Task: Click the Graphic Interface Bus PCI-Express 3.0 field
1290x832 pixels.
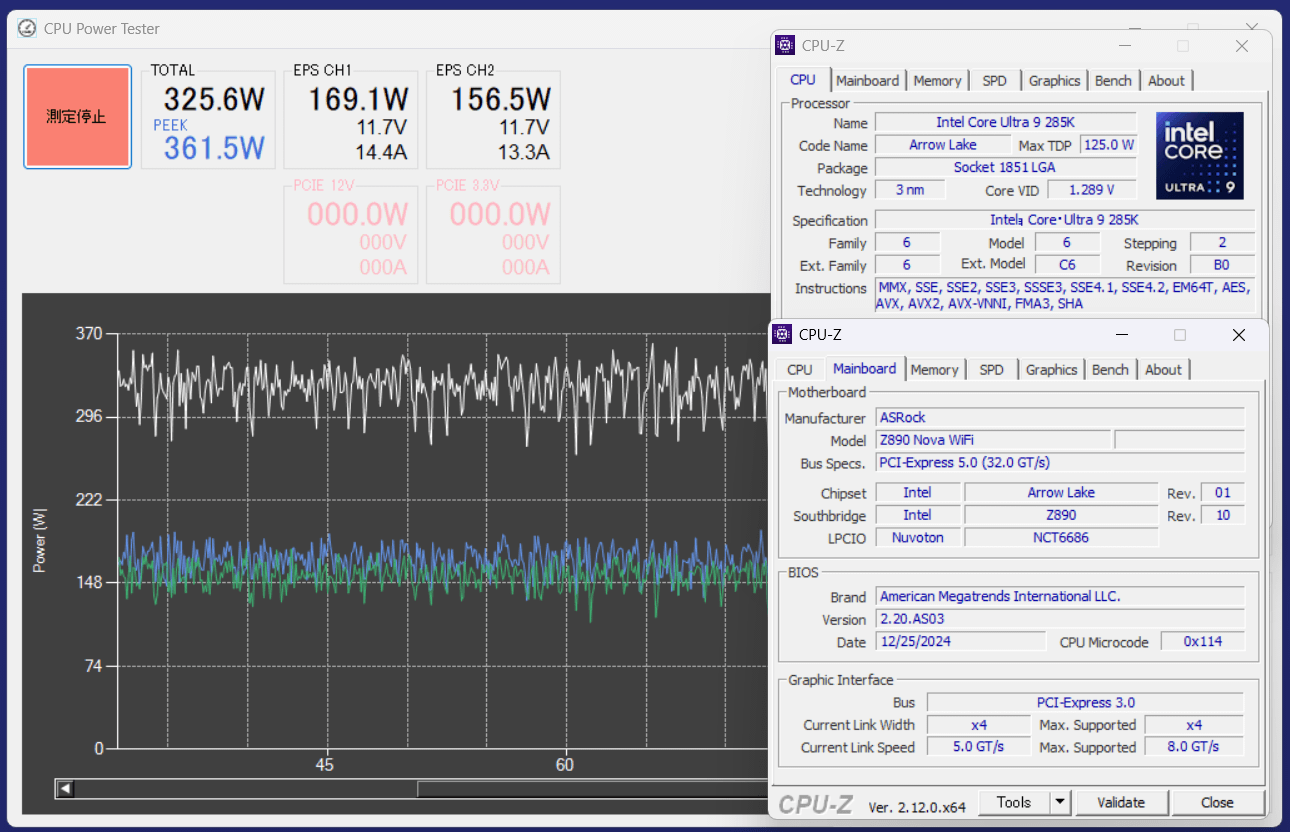Action: [1085, 703]
